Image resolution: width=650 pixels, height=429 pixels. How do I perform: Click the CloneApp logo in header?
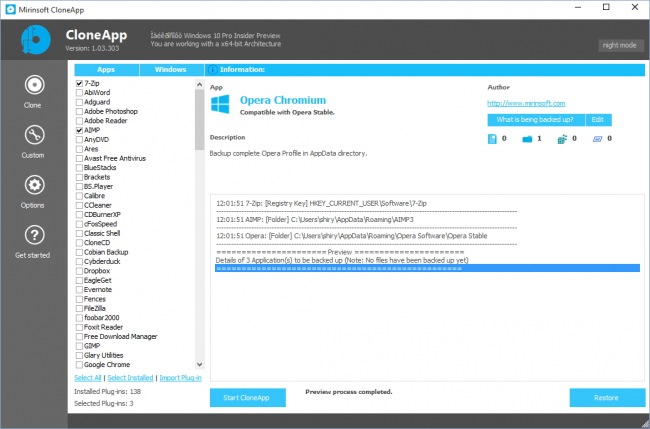(x=36, y=40)
